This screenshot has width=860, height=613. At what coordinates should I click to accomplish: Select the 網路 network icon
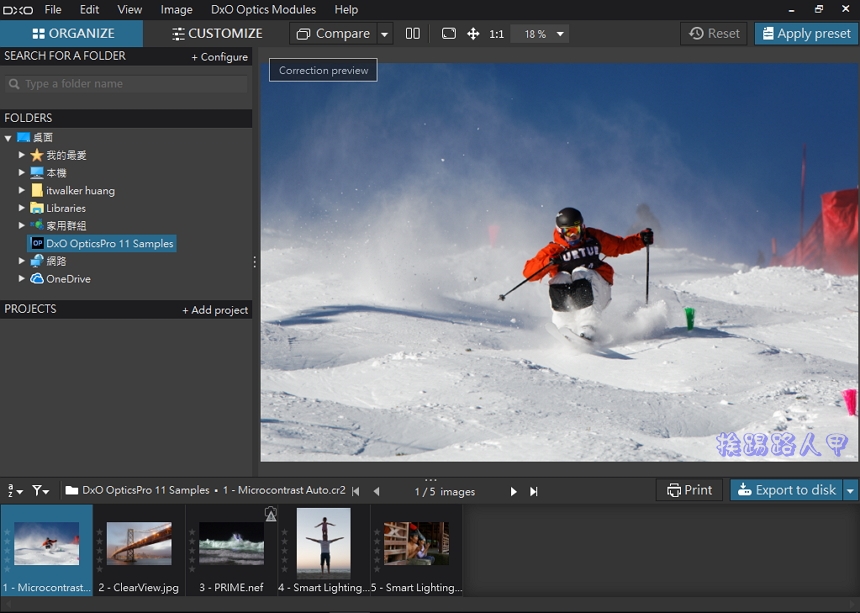(x=37, y=260)
